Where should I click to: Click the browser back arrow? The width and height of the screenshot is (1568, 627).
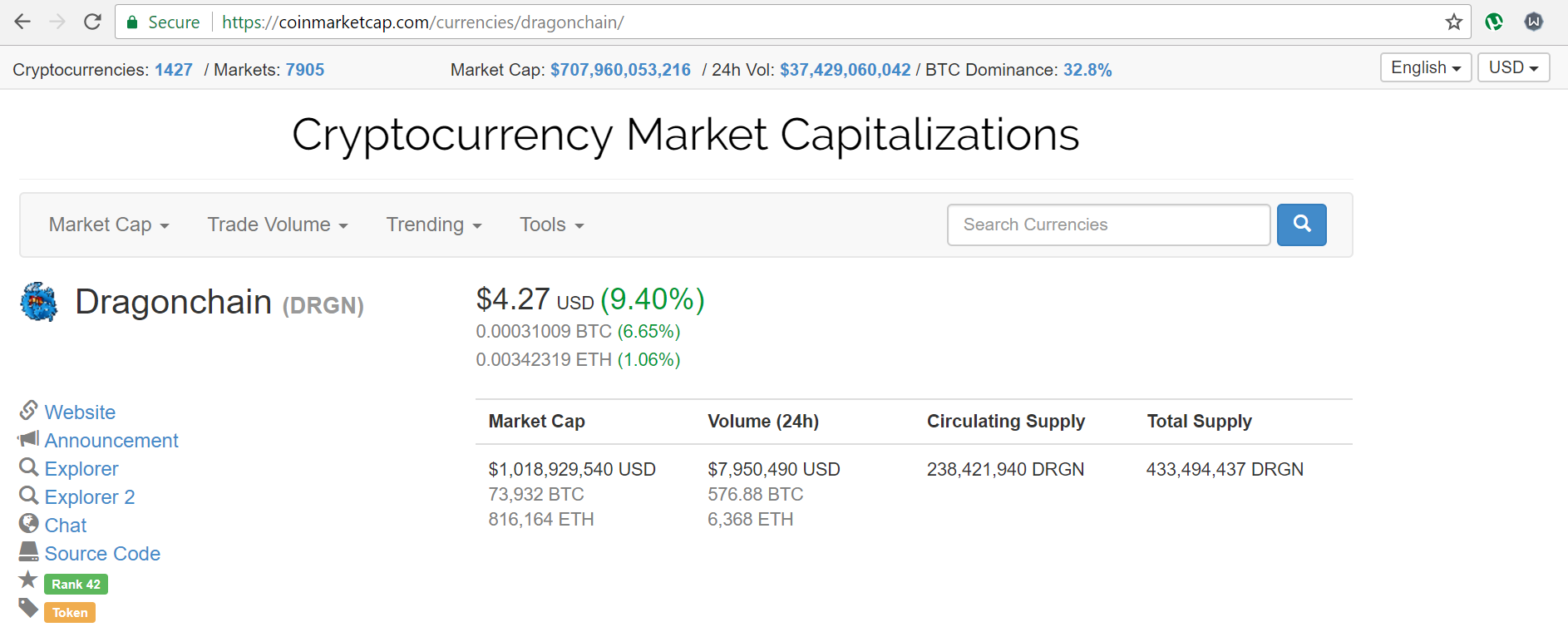(22, 22)
